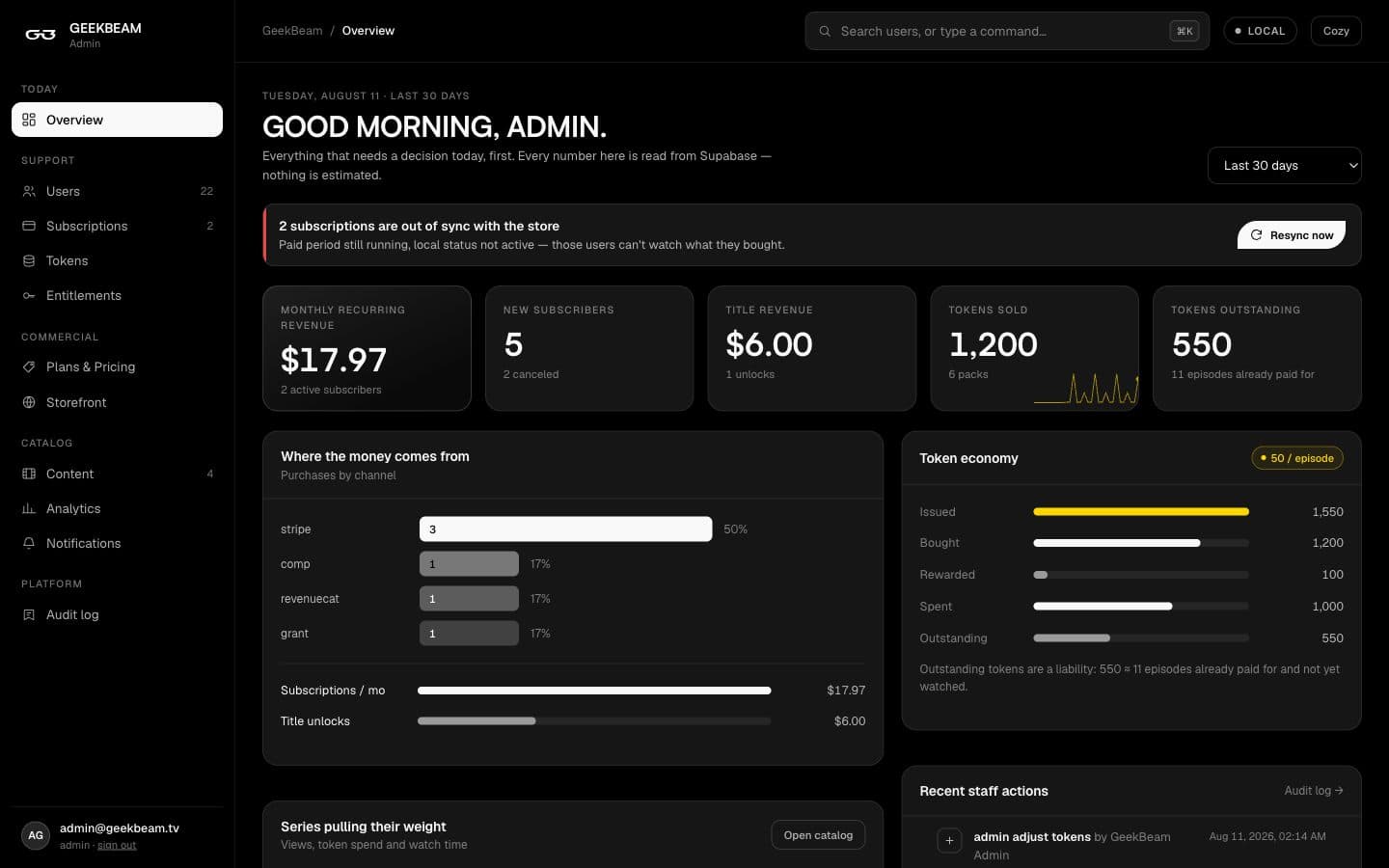Follow the Audit log arrow link
Viewport: 1389px width, 868px height.
pos(1314,791)
